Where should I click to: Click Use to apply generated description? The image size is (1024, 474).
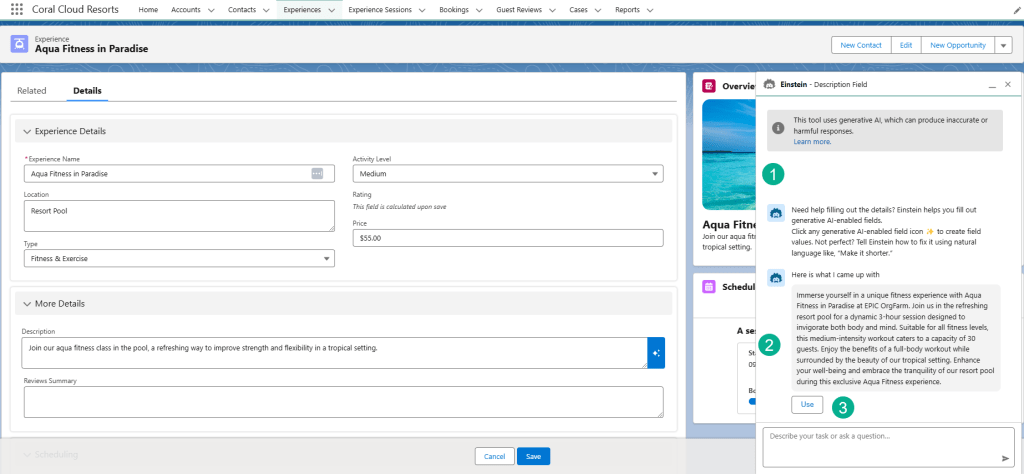(807, 405)
